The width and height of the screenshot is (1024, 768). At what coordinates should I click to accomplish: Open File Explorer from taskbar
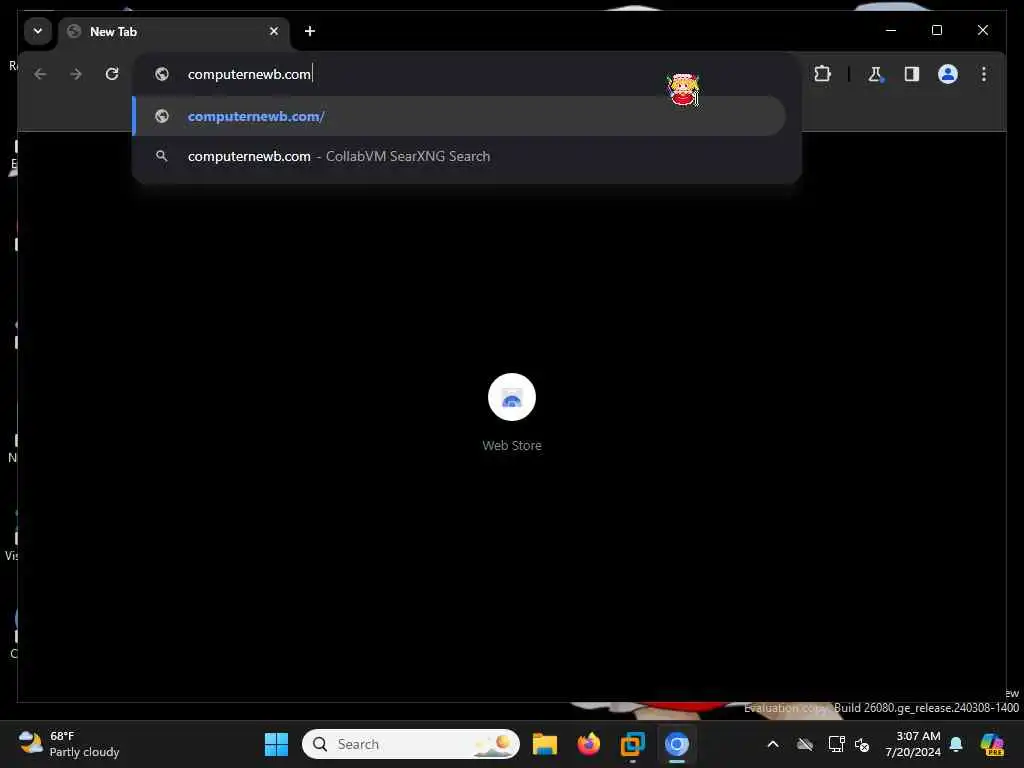pos(545,744)
